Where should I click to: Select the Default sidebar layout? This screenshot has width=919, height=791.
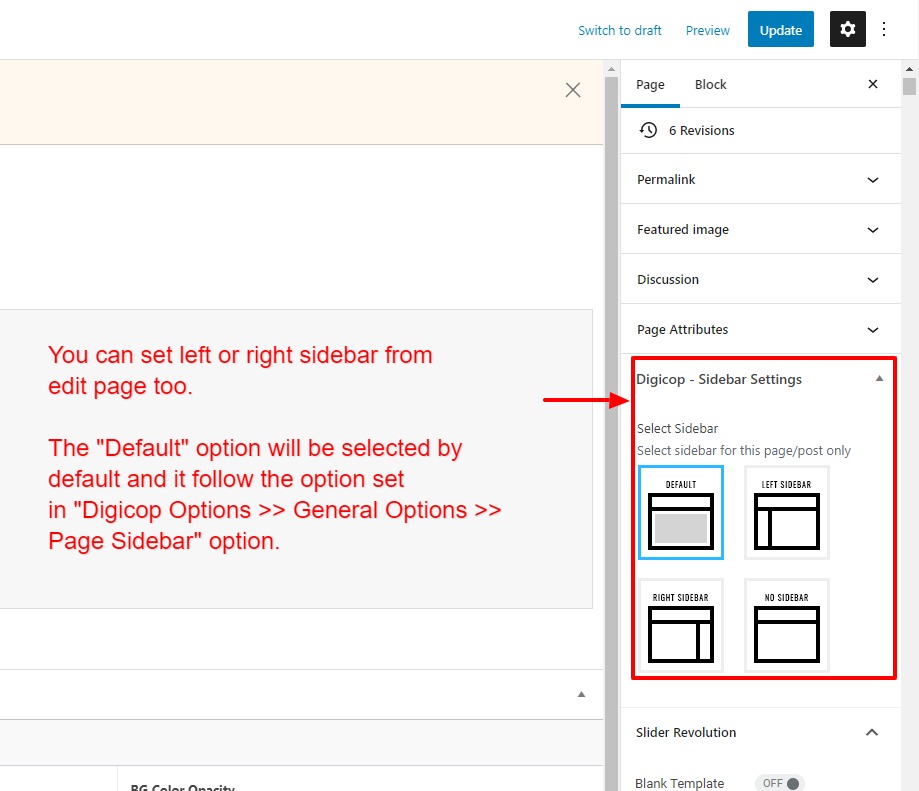[681, 513]
